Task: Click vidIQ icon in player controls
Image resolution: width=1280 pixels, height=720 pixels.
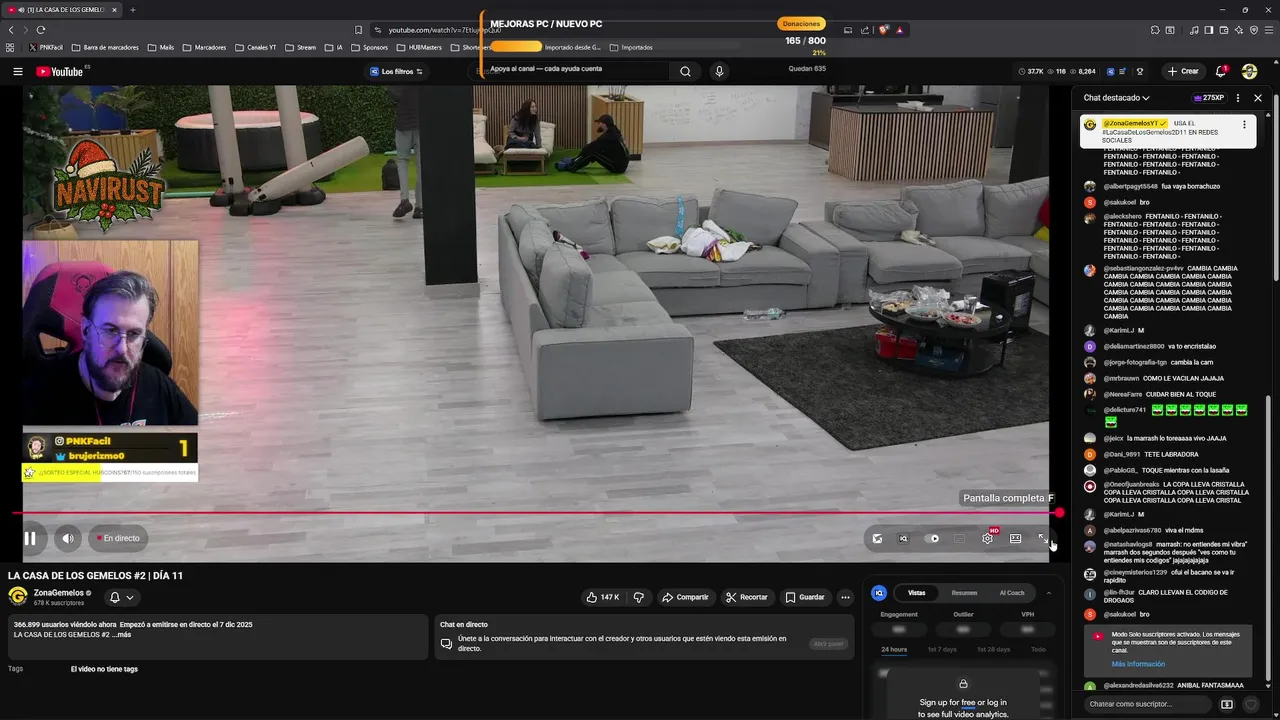Action: pyautogui.click(x=903, y=538)
